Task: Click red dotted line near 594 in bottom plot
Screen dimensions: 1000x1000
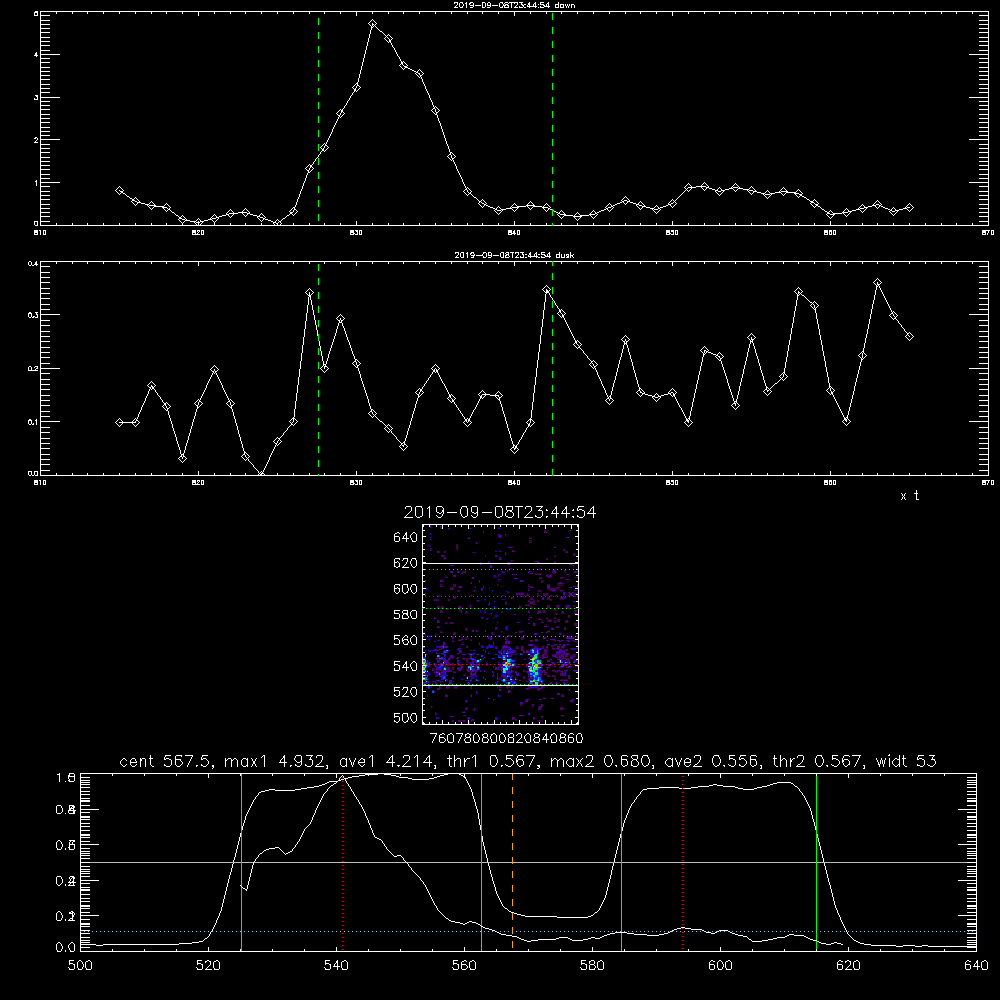Action: [682, 862]
